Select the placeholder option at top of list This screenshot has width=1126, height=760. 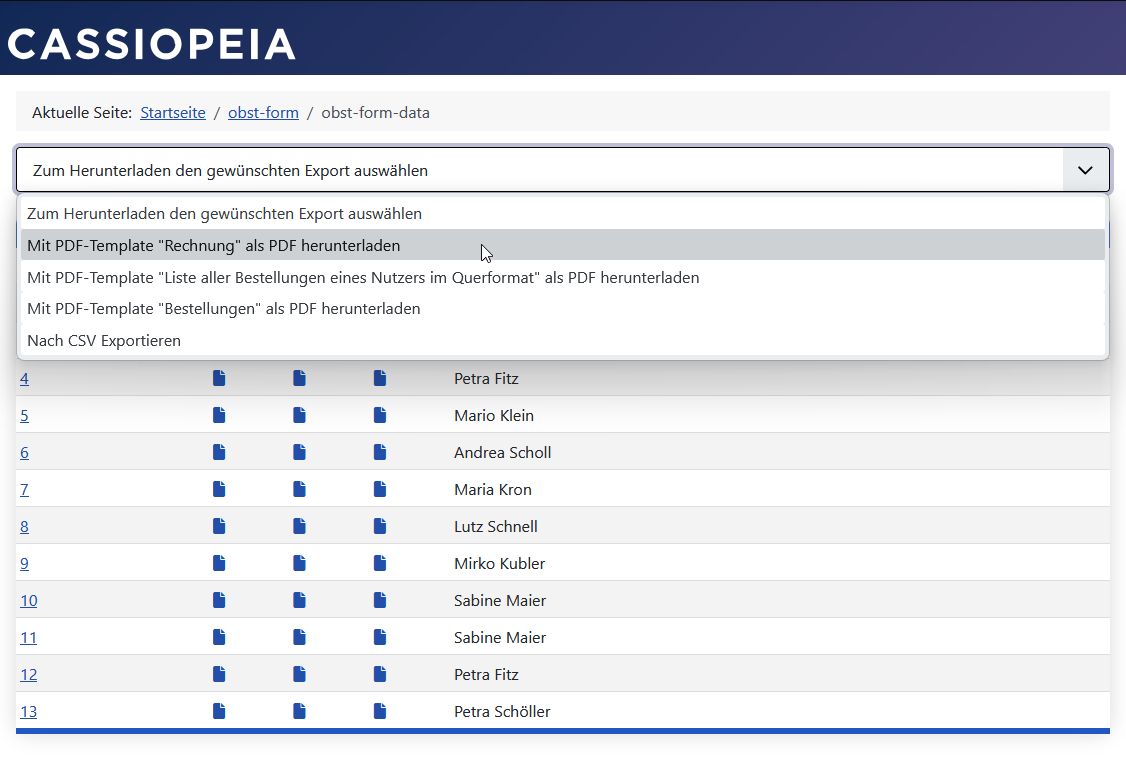pos(224,213)
